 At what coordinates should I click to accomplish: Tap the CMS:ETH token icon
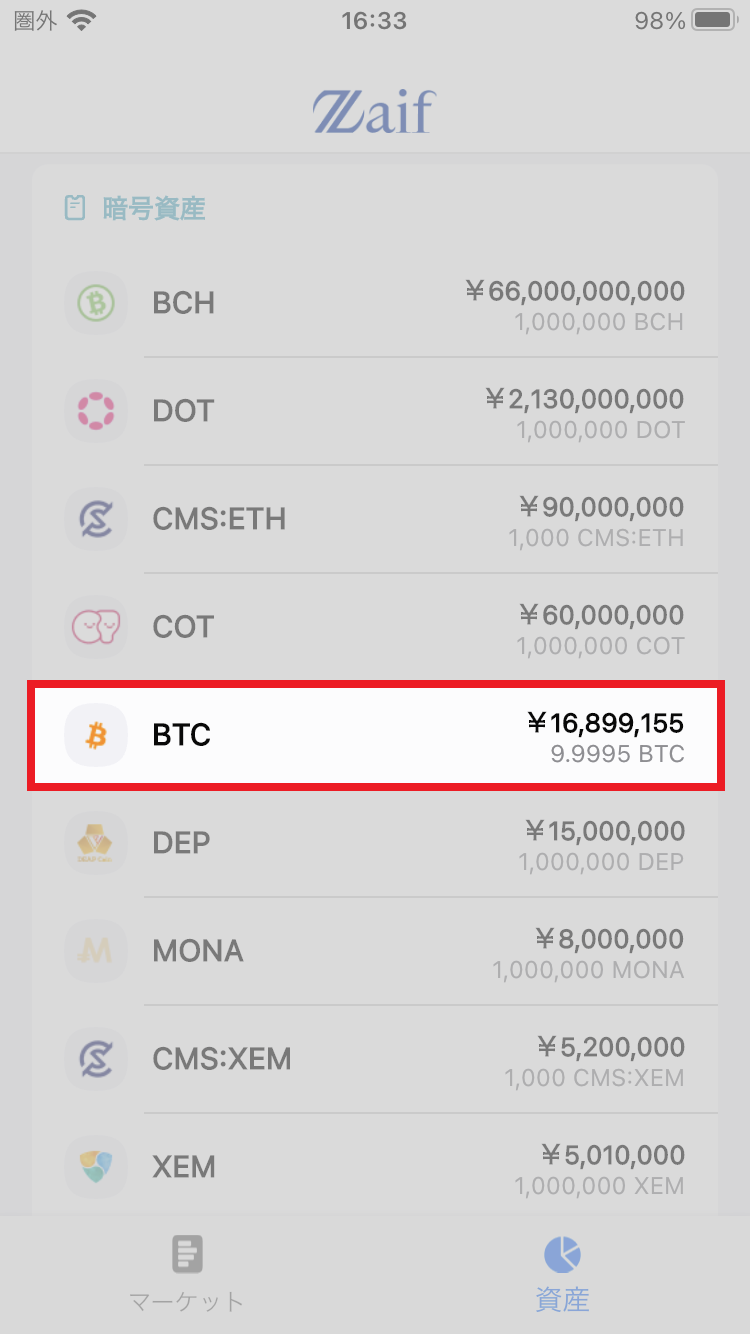tap(96, 519)
